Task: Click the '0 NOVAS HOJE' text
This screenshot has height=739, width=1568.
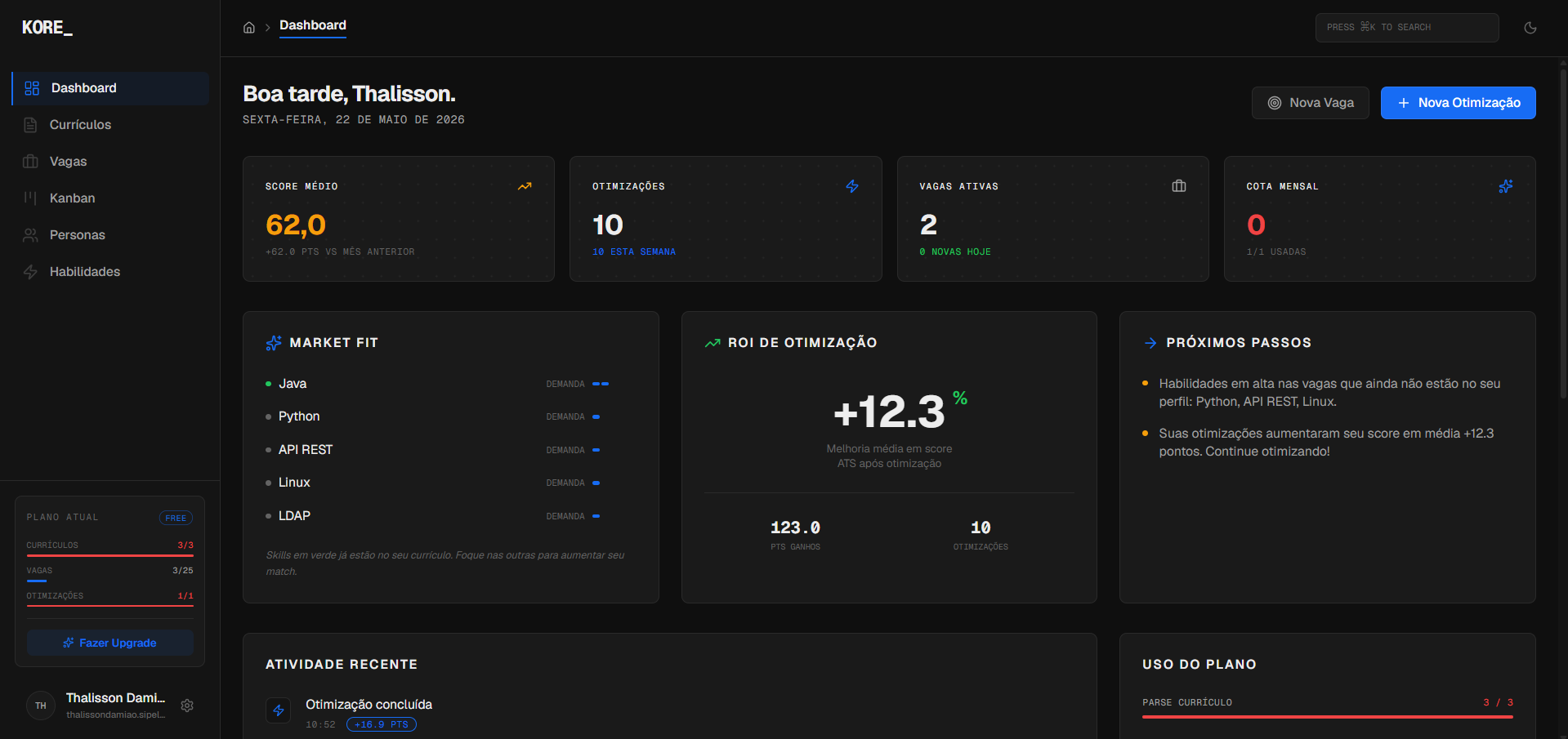Action: [955, 252]
